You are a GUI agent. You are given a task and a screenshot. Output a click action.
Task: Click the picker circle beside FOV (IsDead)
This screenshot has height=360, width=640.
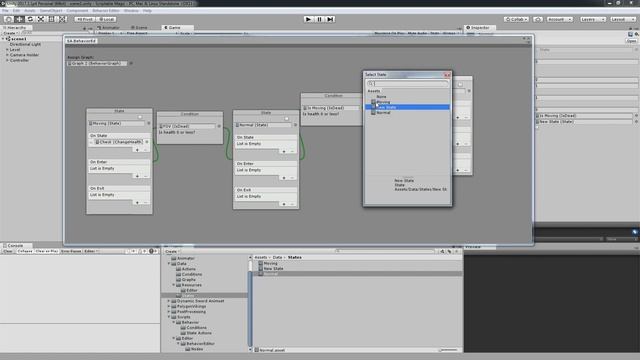tap(219, 126)
